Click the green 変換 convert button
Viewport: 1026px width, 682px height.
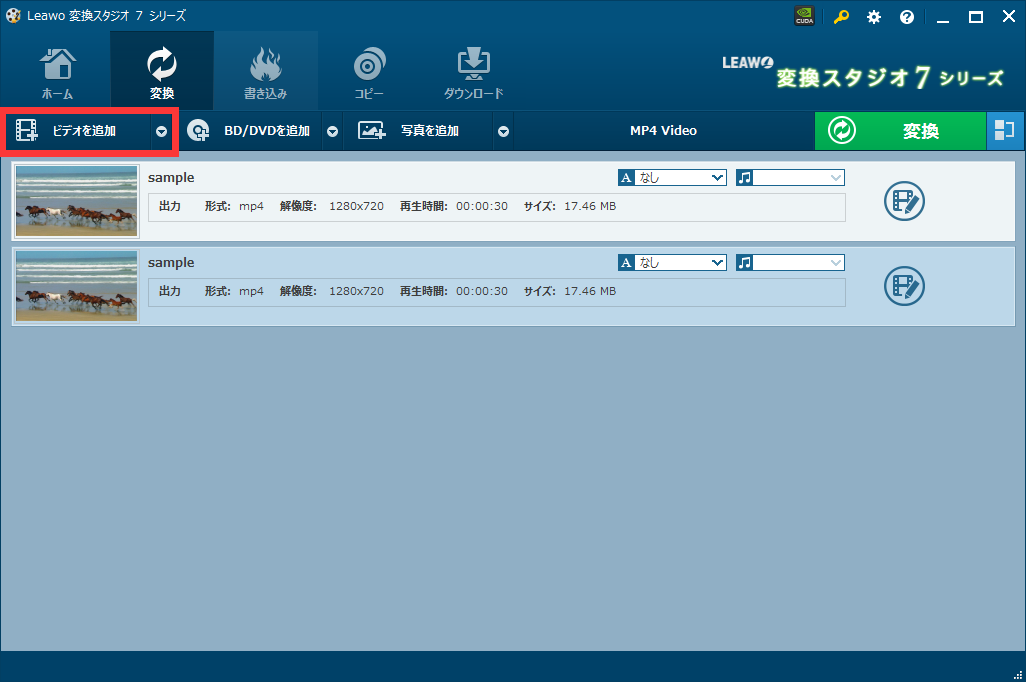(900, 131)
